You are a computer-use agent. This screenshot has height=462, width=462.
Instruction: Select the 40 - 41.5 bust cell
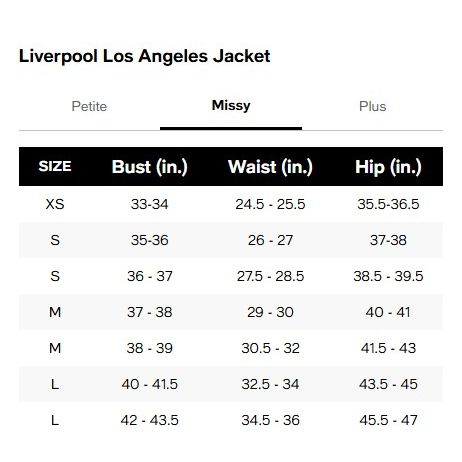point(150,384)
